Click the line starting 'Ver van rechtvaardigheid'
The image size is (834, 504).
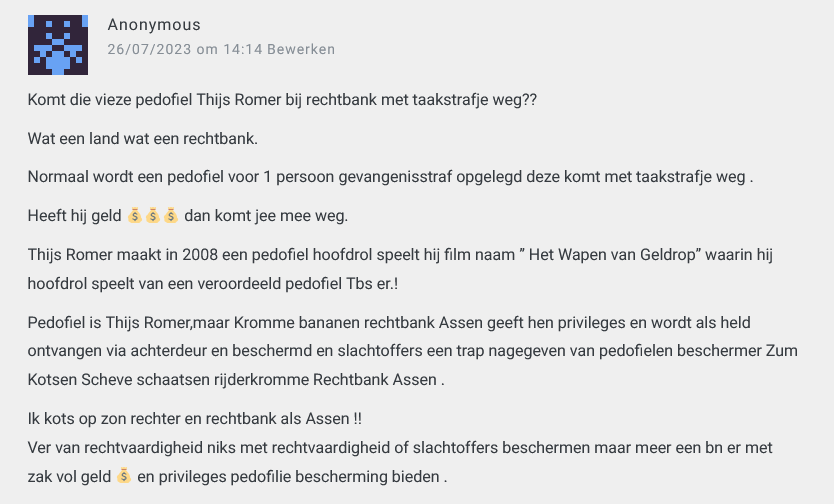tap(400, 448)
